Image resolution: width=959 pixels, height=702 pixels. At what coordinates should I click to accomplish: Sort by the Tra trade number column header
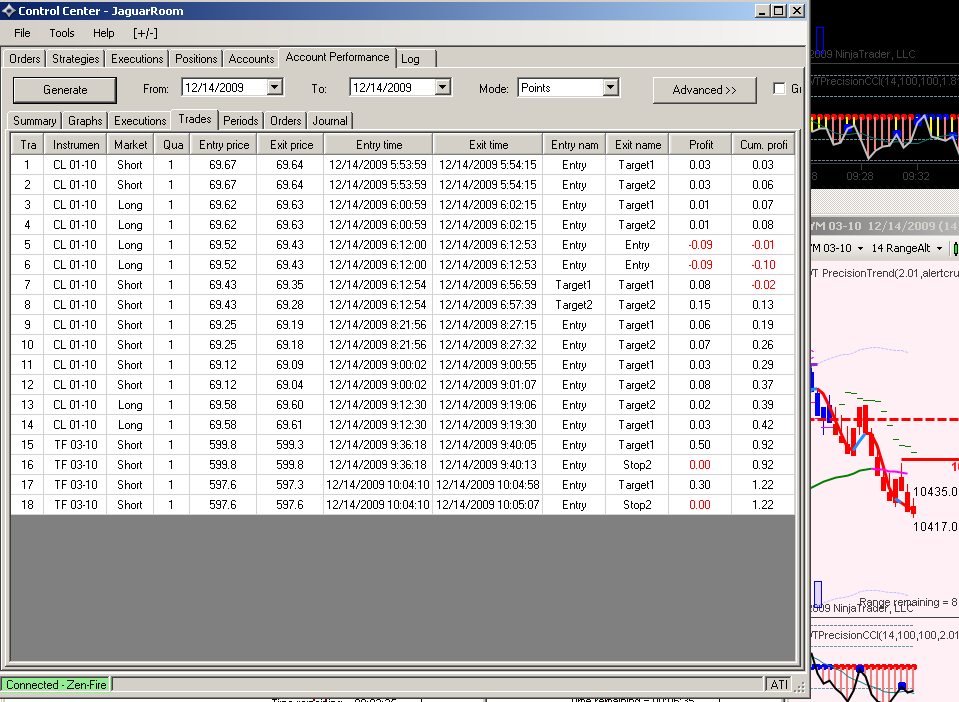coord(28,145)
